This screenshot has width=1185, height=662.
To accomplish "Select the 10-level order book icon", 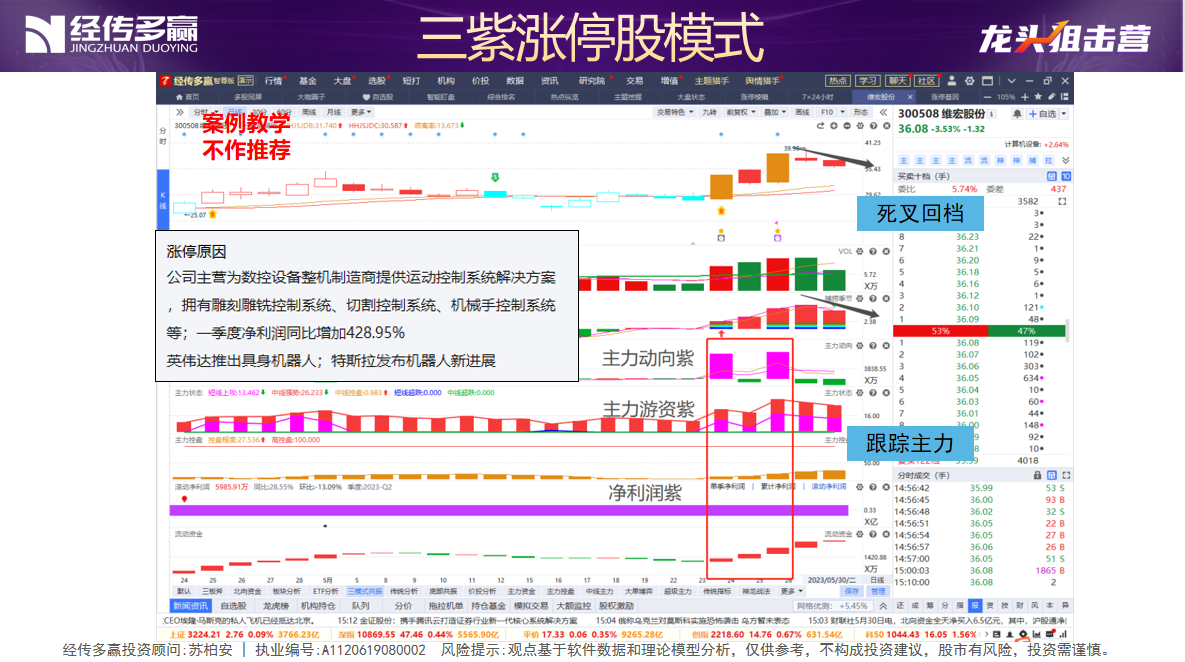I will 1066,176.
